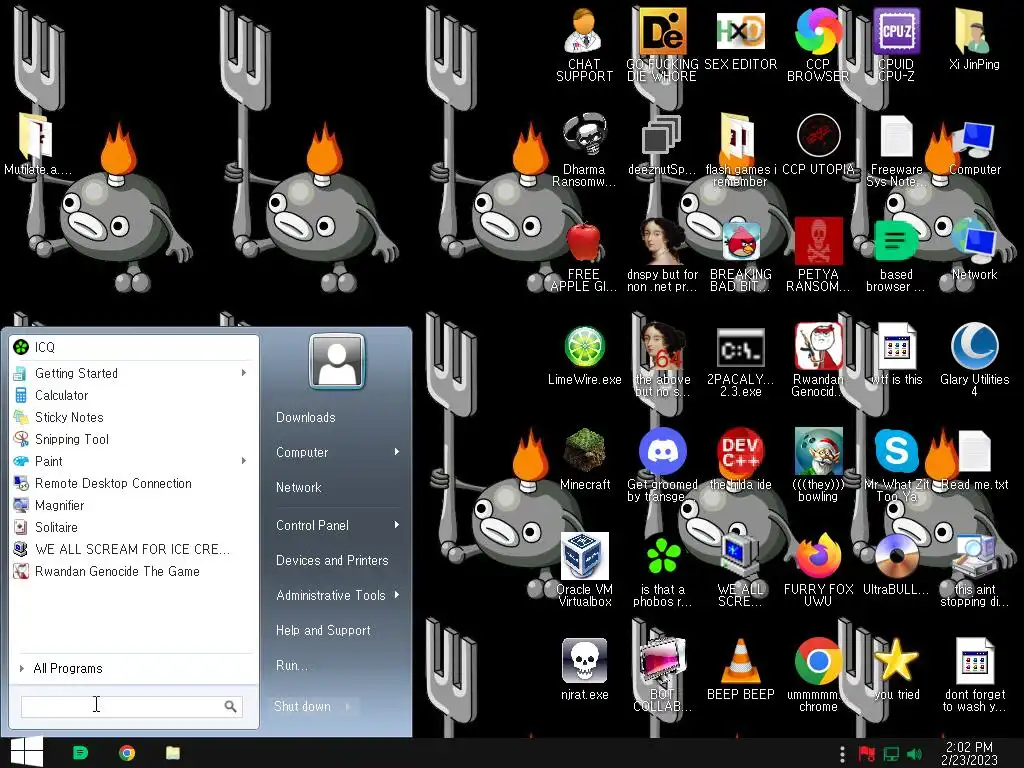Image resolution: width=1024 pixels, height=768 pixels.
Task: Open the BREAKING BAD BIT Angry Birds icon
Action: coord(740,256)
